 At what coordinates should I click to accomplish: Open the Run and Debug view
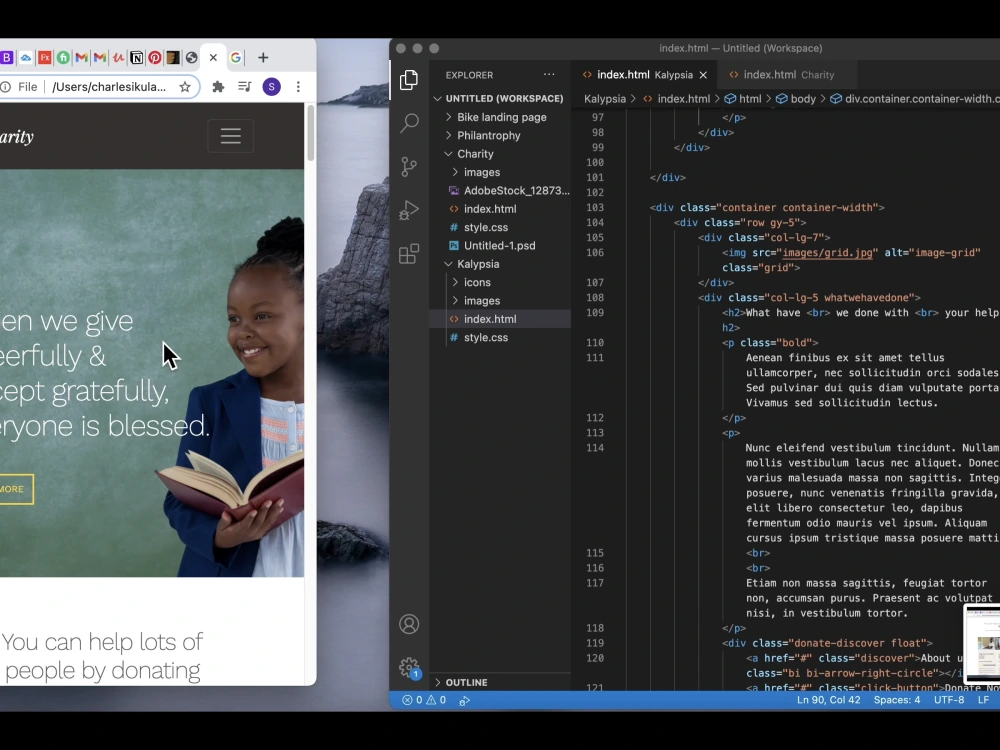point(409,210)
